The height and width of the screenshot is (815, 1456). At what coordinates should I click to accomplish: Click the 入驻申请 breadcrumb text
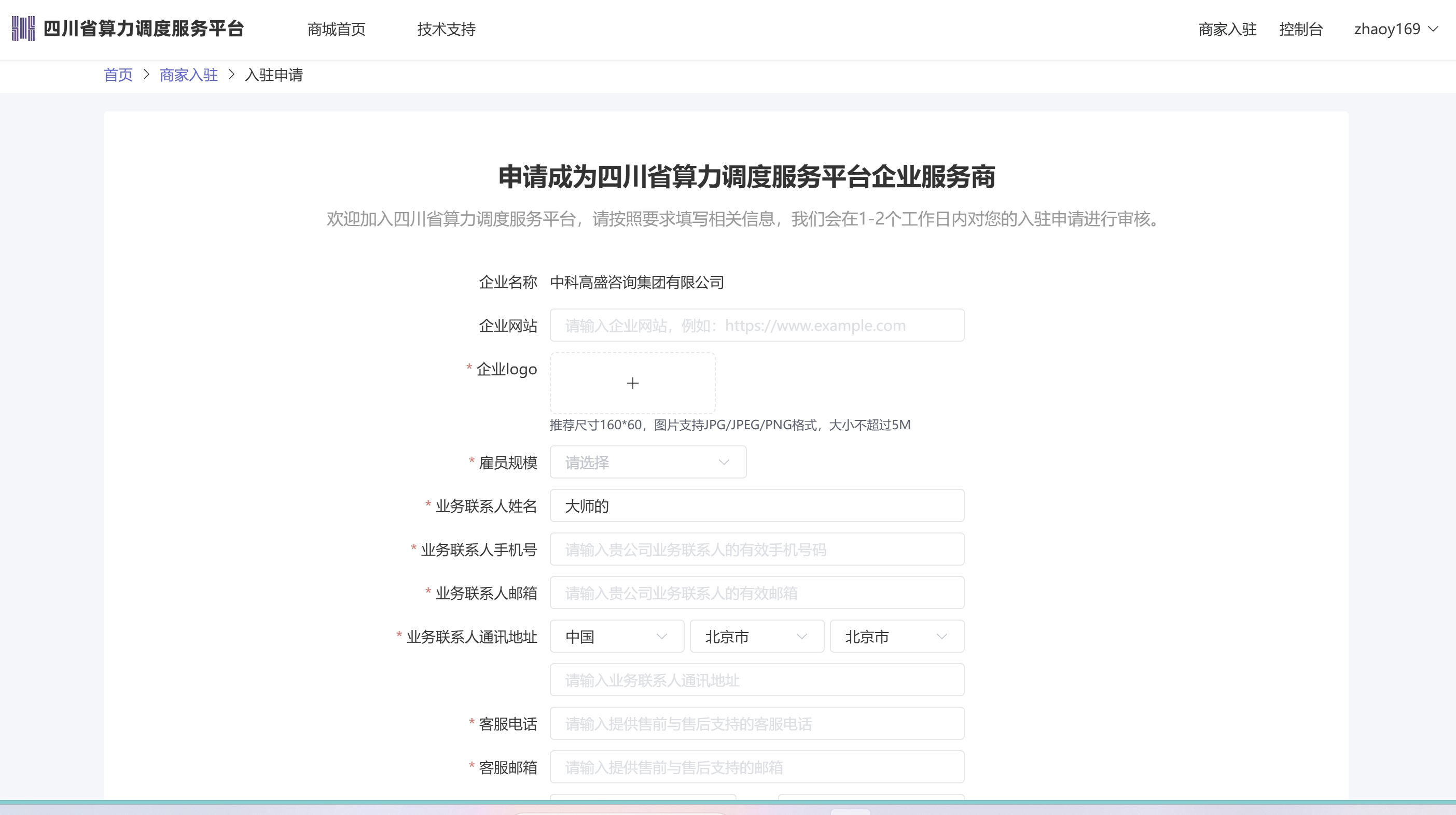[x=274, y=75]
